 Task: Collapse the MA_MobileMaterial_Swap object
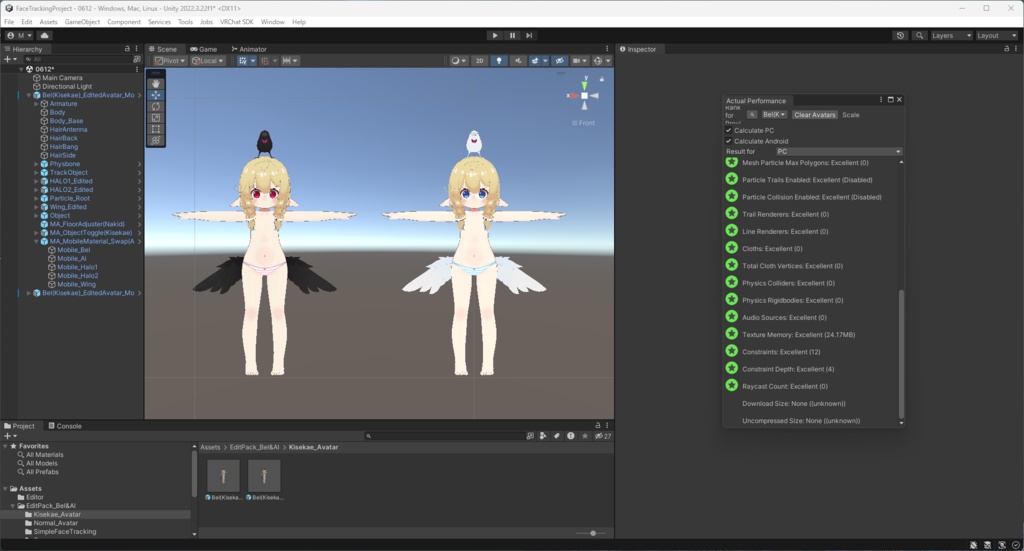pos(37,241)
